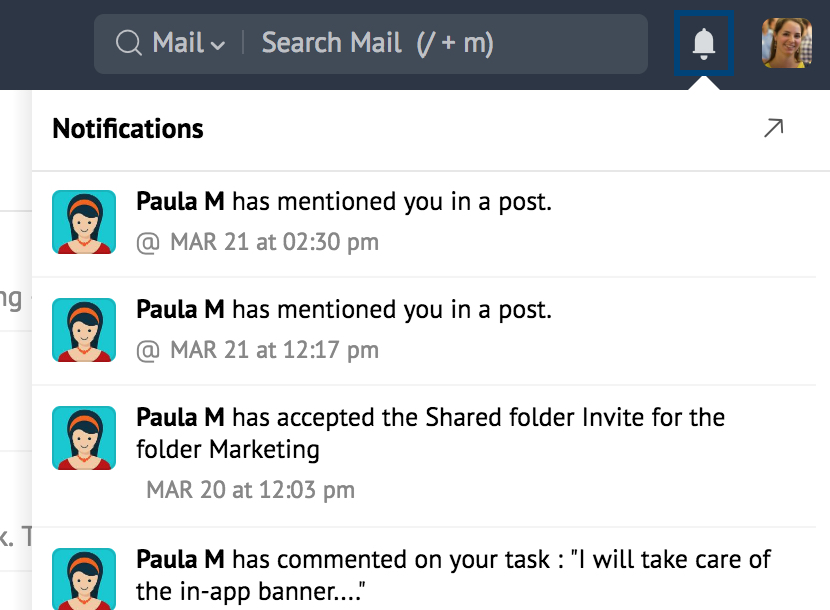Open notifications in expanded view arrow
Screen dimensions: 830x610
tap(773, 128)
